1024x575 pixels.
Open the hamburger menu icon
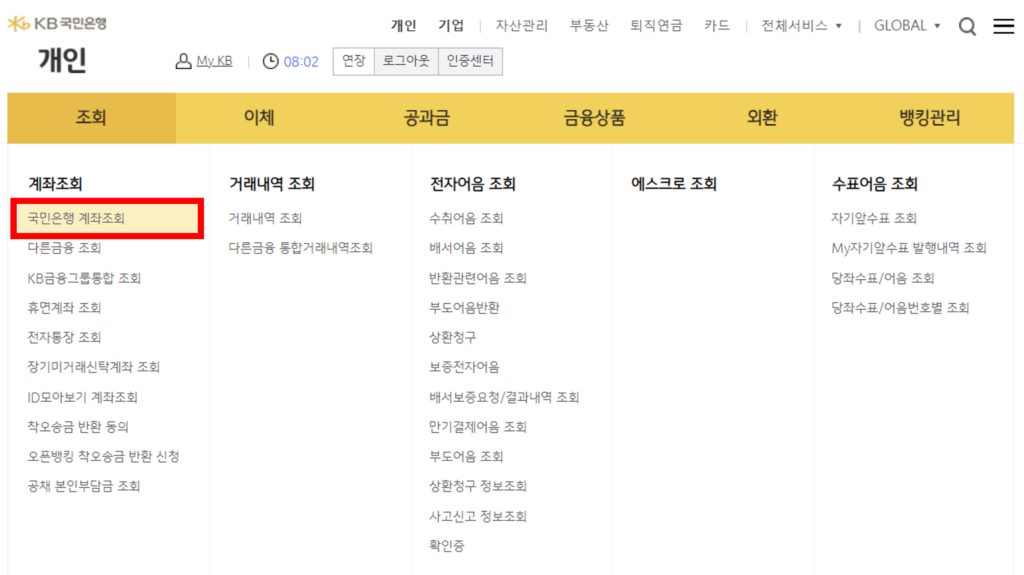coord(1003,26)
